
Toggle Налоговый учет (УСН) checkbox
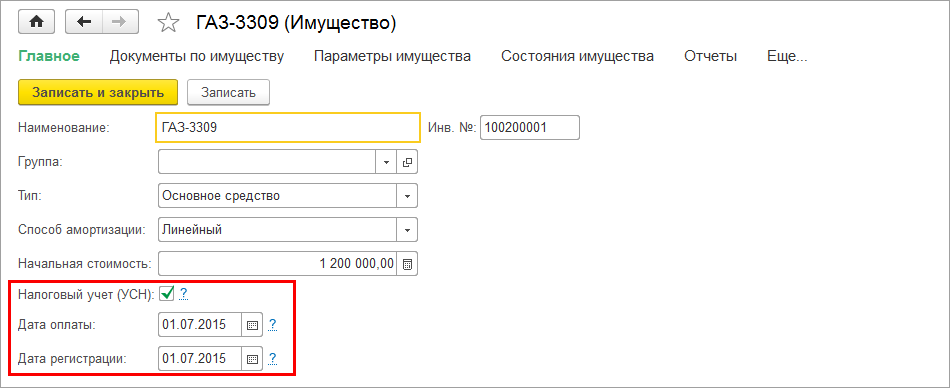coord(167,293)
